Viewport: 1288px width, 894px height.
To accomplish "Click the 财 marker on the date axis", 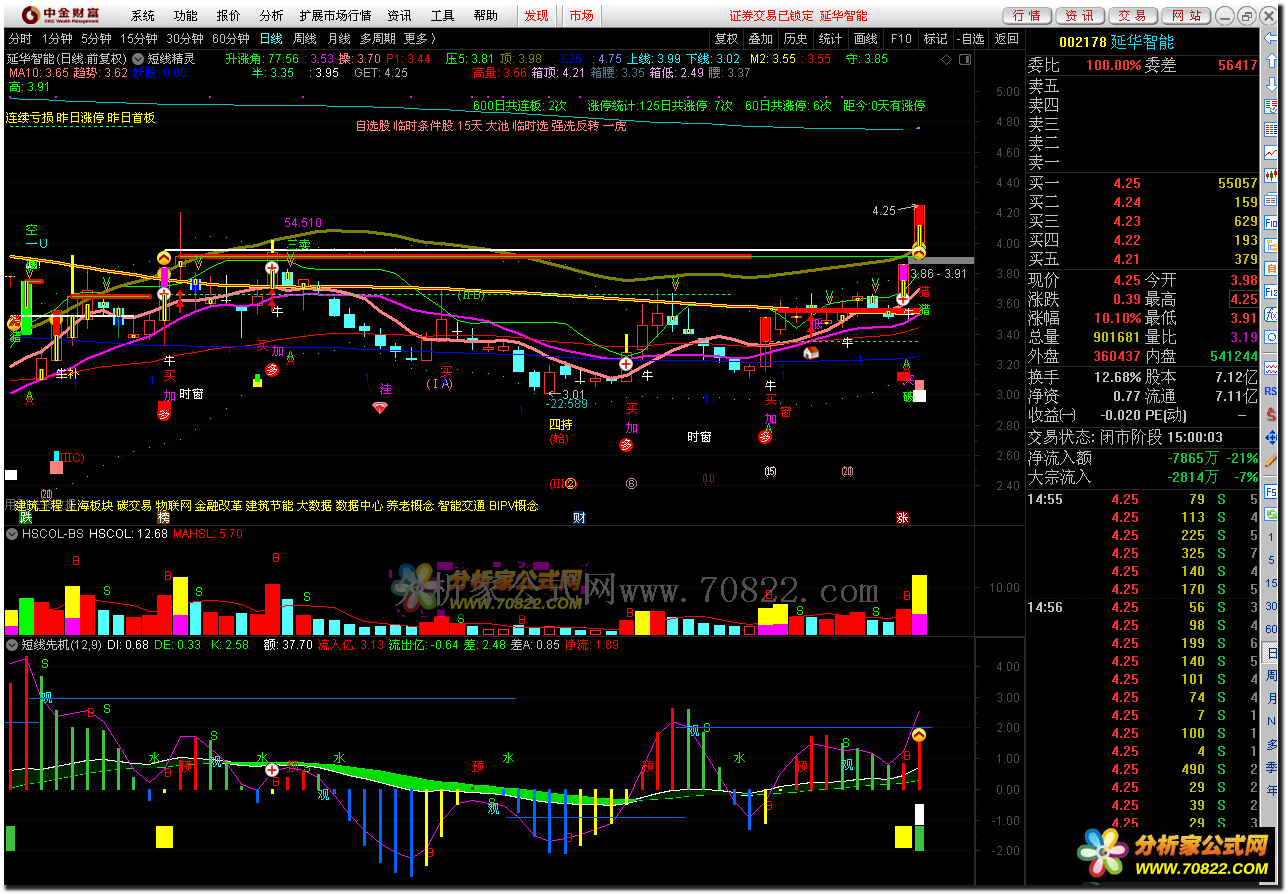I will 579,518.
